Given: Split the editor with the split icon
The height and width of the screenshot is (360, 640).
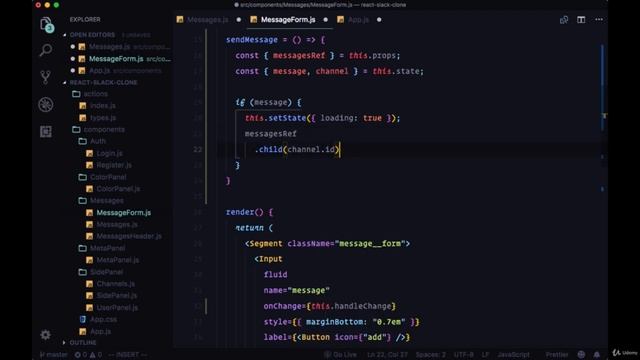Looking at the screenshot, I should (581, 20).
